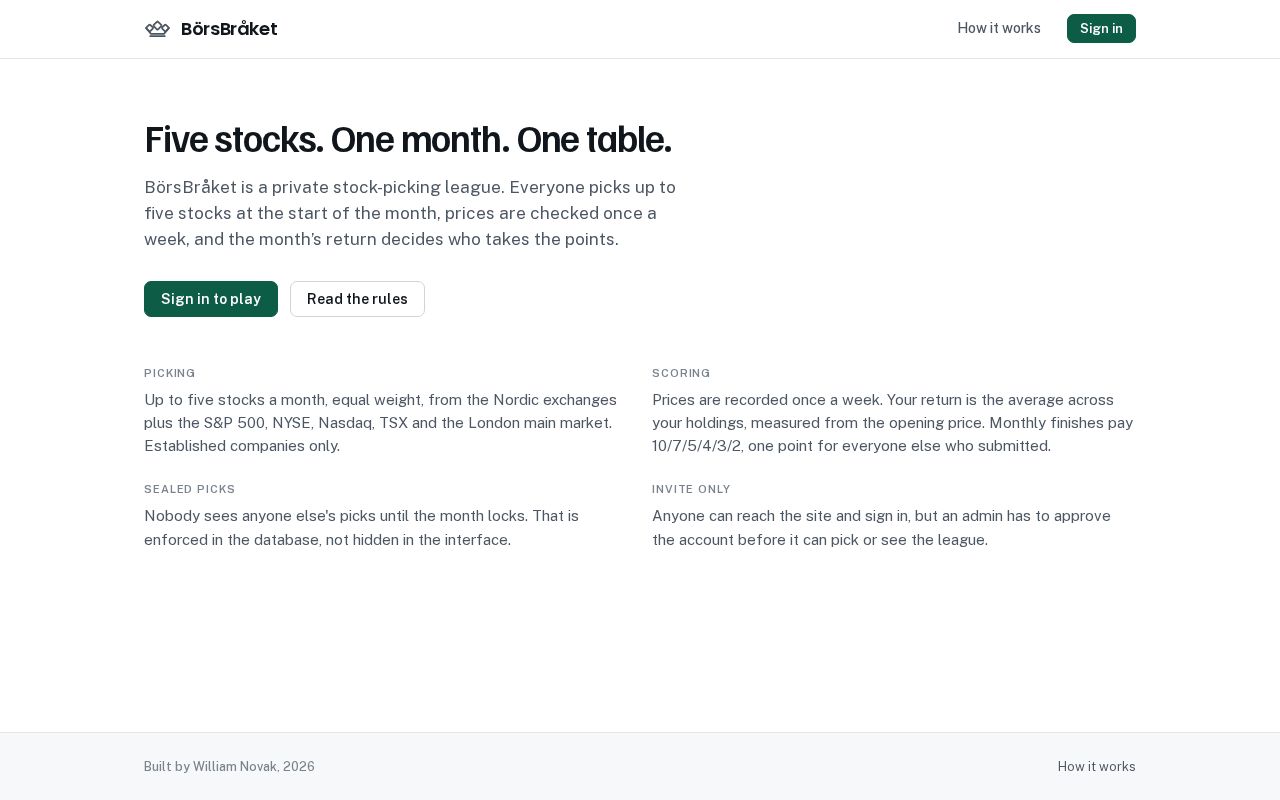Click the admin has to approve paragraph

tap(881, 528)
